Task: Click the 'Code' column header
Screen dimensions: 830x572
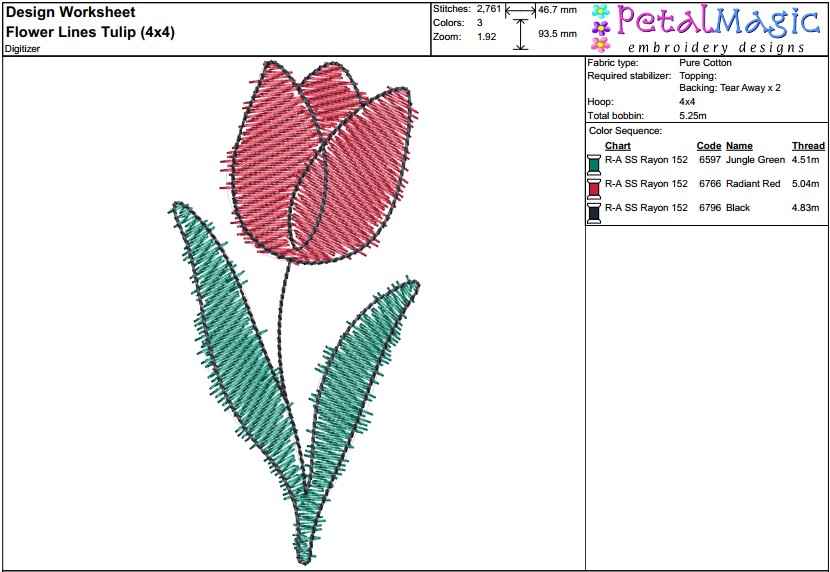Action: click(x=709, y=146)
